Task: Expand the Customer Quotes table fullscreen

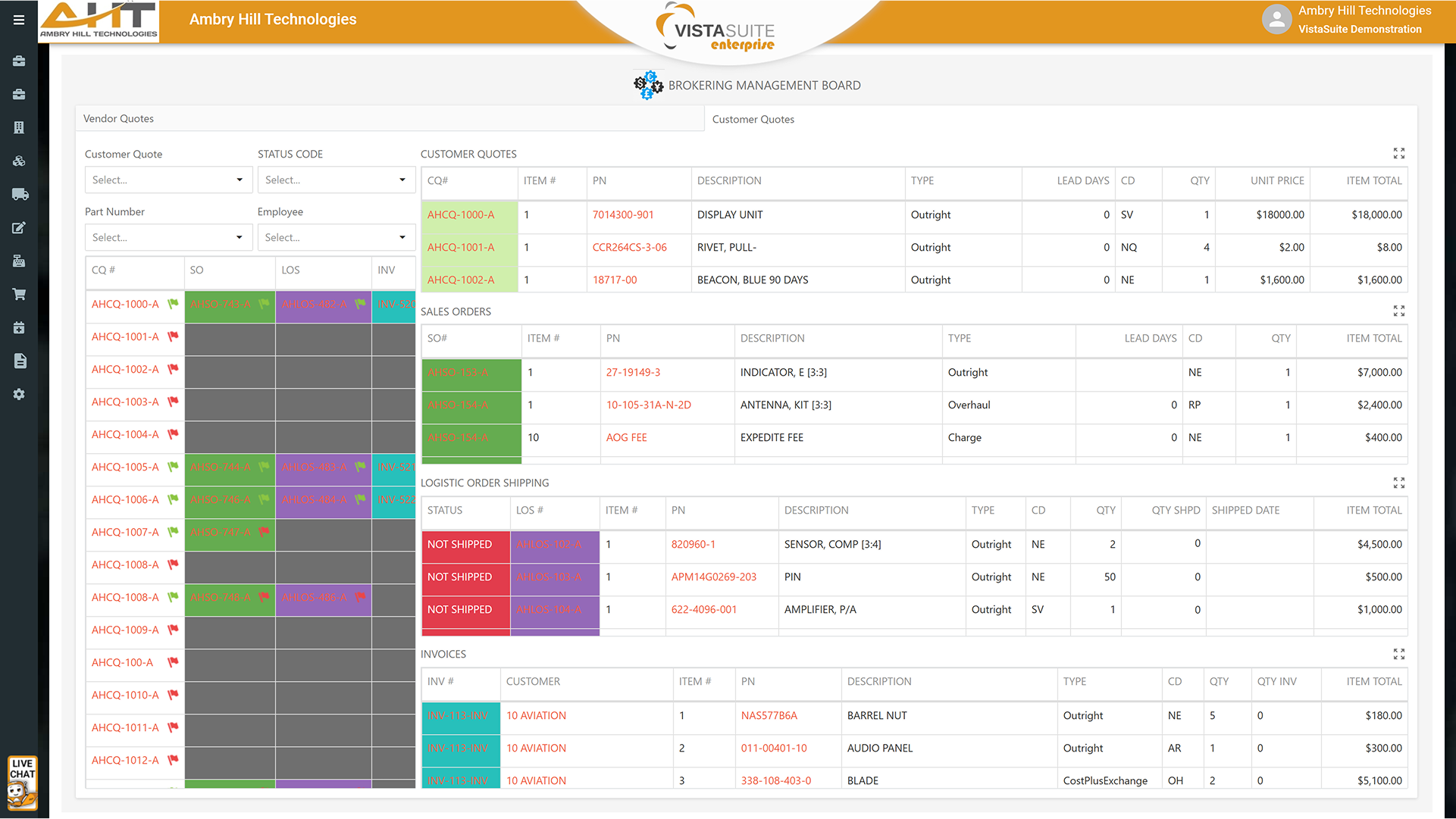Action: [x=1398, y=154]
